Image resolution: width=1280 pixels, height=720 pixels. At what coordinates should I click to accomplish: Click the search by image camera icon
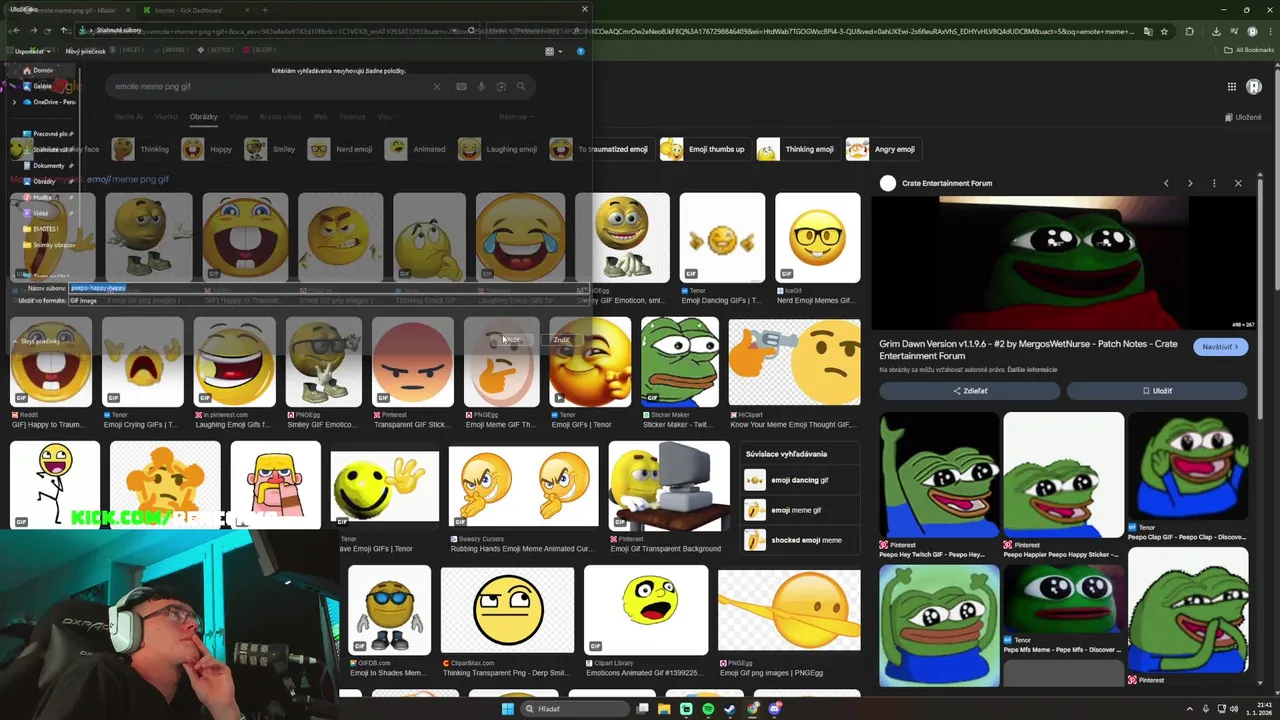501,87
